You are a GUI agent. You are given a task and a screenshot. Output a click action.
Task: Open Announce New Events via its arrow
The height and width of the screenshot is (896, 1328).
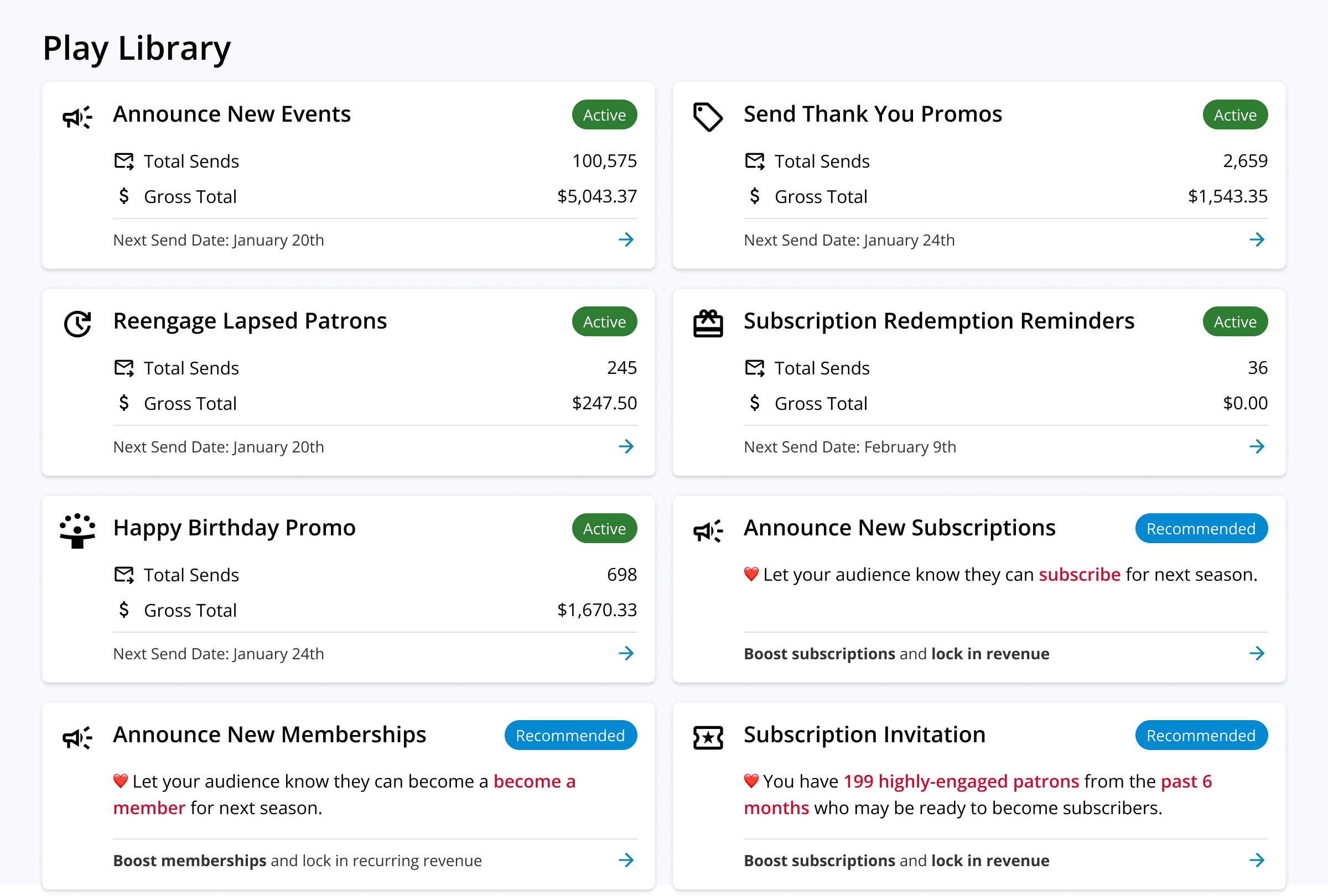click(626, 239)
